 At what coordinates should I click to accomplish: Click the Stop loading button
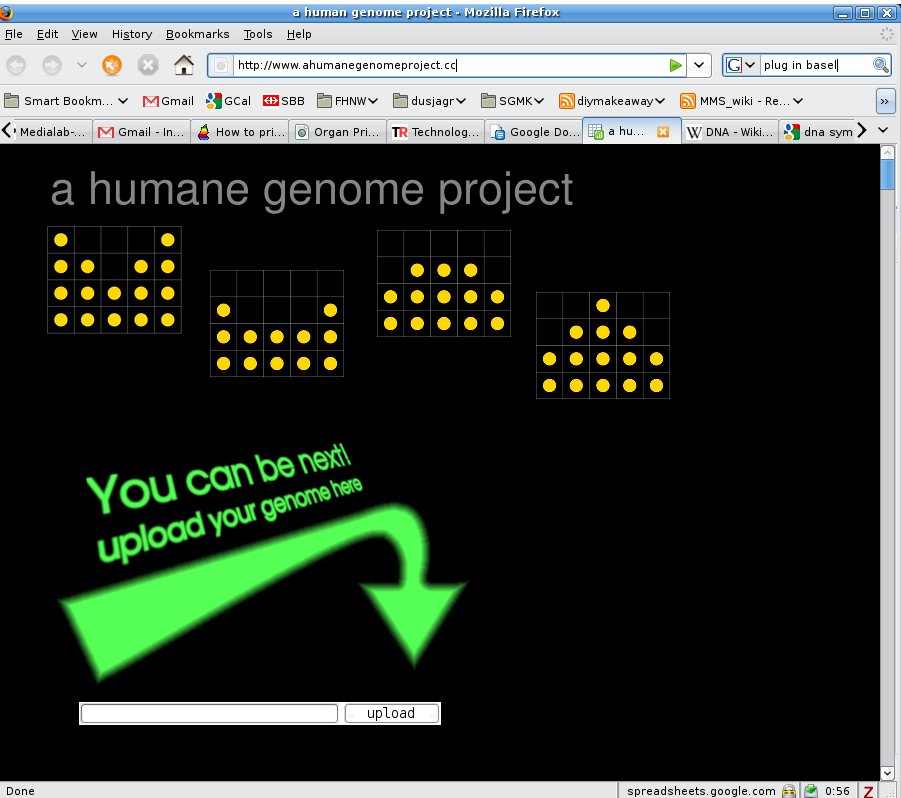click(148, 65)
